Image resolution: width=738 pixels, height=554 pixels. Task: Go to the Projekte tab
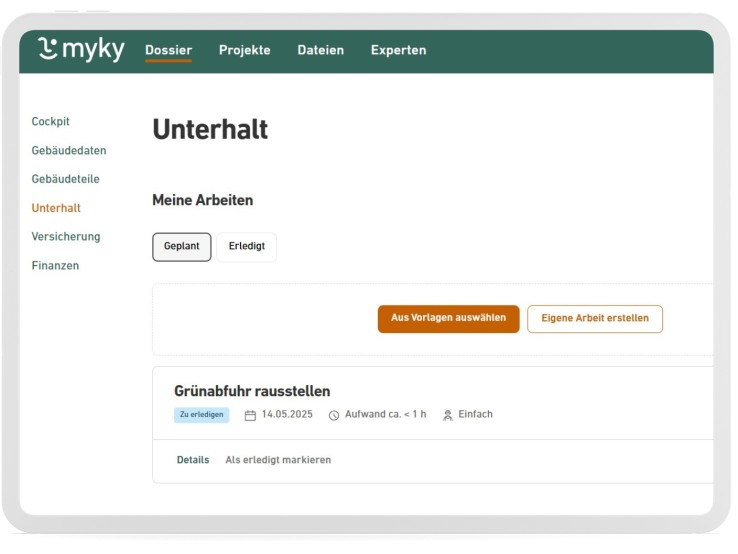tap(244, 51)
